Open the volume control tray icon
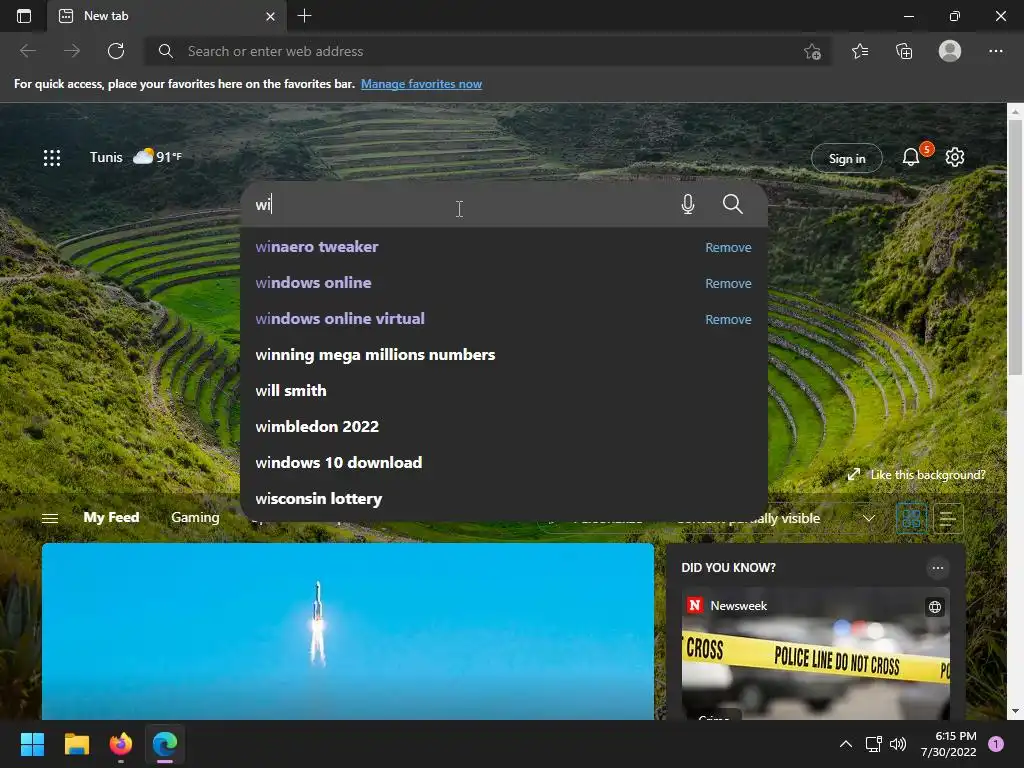Image resolution: width=1024 pixels, height=768 pixels. (898, 744)
